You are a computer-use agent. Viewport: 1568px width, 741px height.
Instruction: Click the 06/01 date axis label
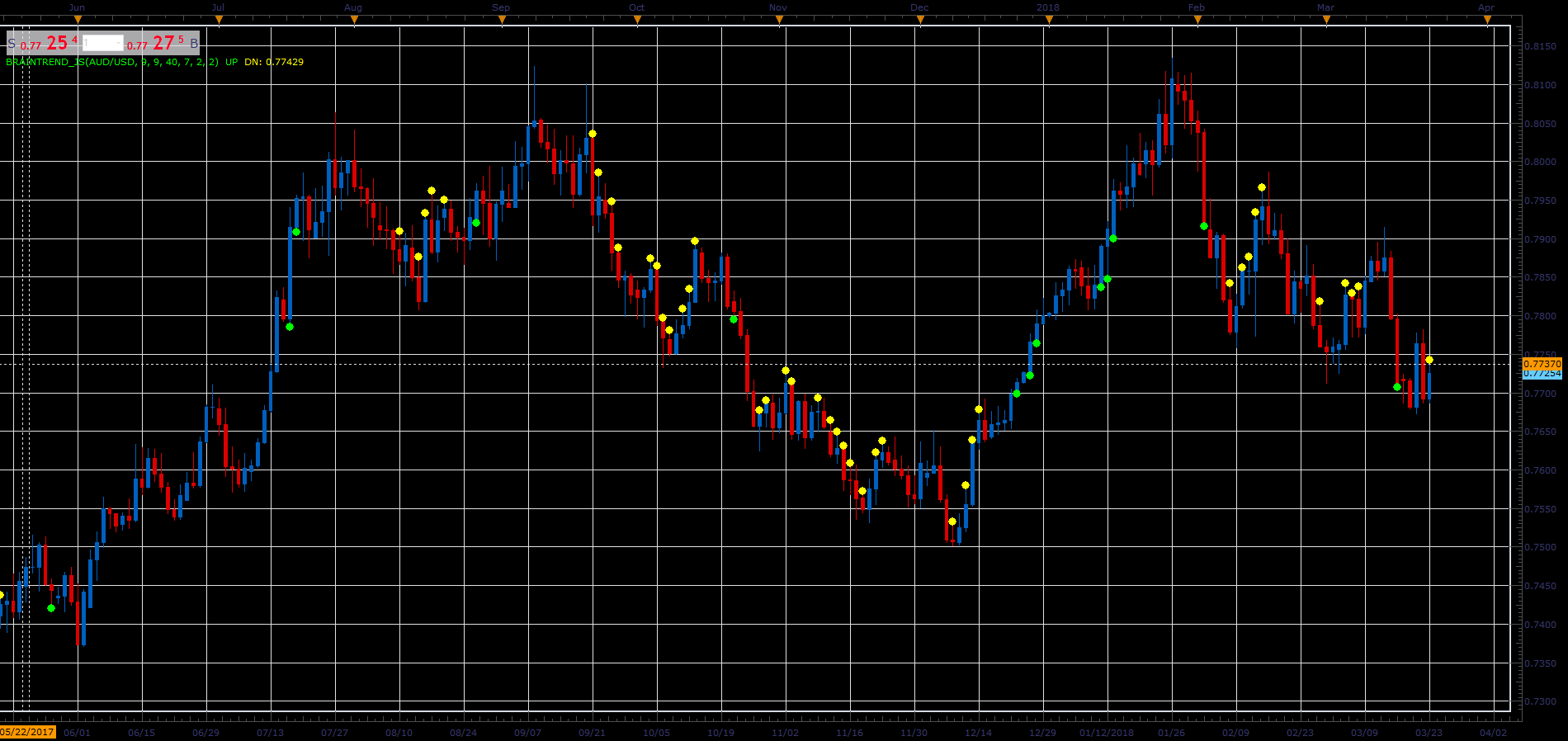[77, 733]
